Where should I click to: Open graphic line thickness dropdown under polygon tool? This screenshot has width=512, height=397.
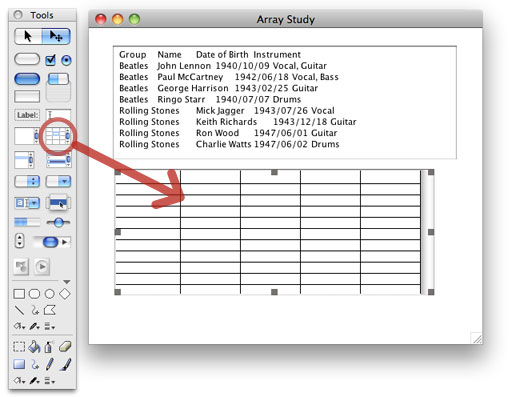pos(50,326)
